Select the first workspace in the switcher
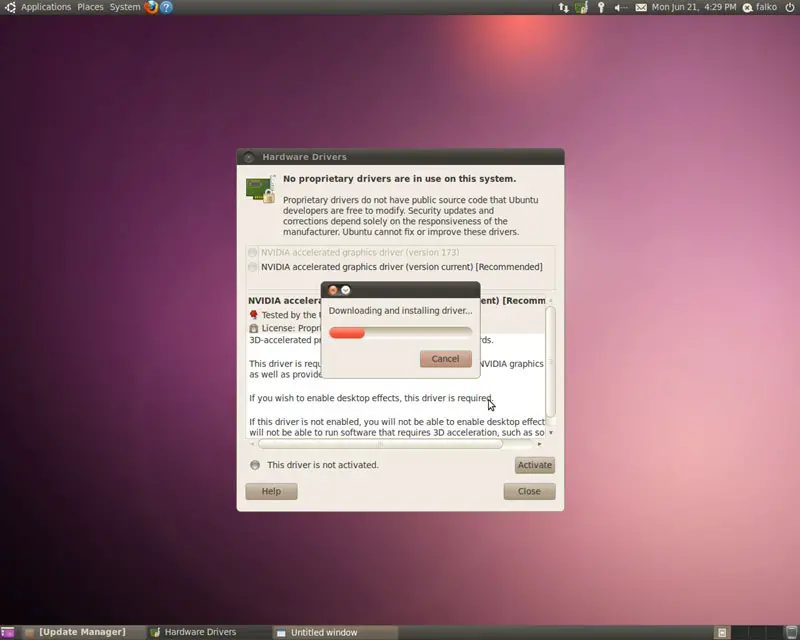The width and height of the screenshot is (800, 640). tap(722, 632)
